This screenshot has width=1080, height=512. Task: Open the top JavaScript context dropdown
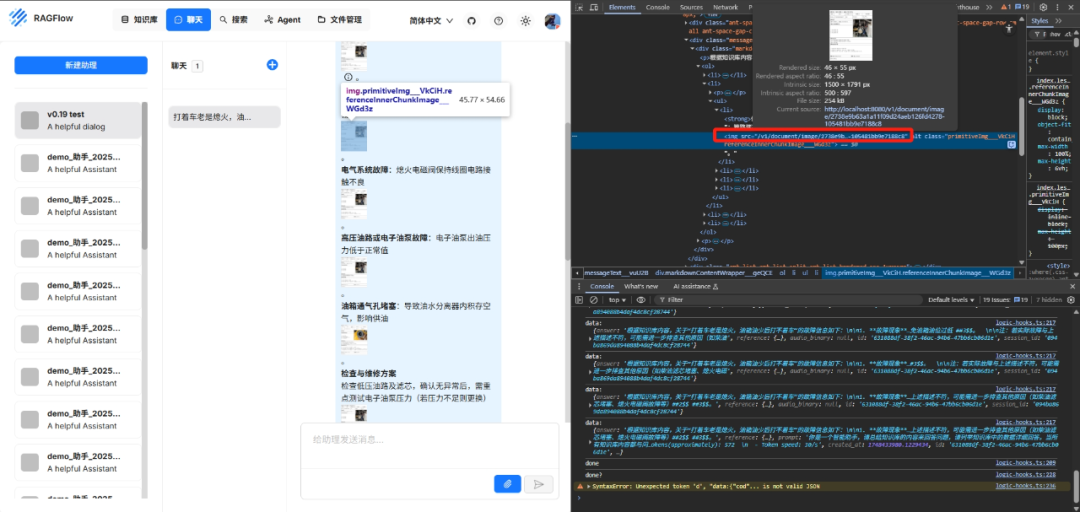[615, 300]
